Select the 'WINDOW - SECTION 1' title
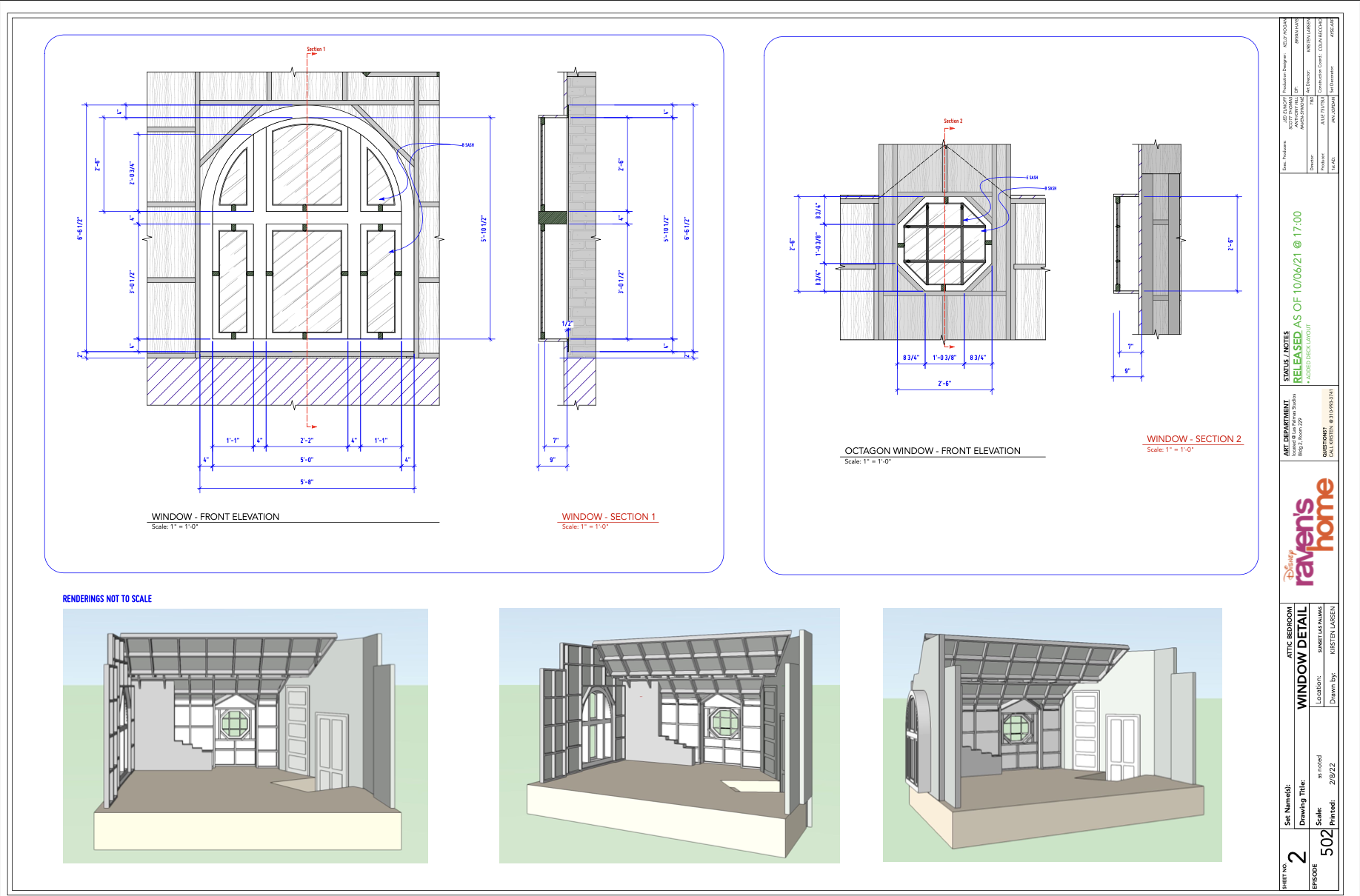Screen dimensions: 1360x896 (x=608, y=517)
